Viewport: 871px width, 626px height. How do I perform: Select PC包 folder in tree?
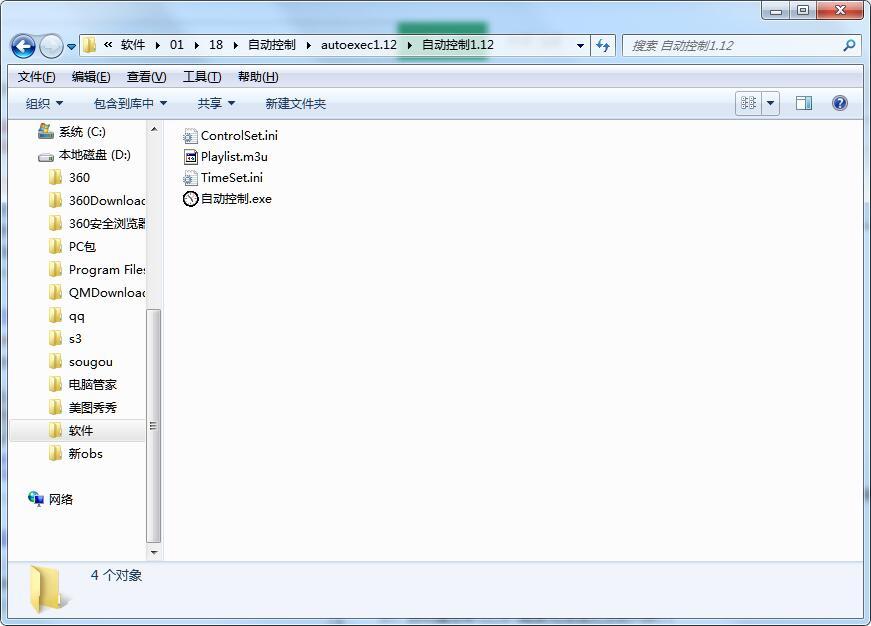(82, 247)
